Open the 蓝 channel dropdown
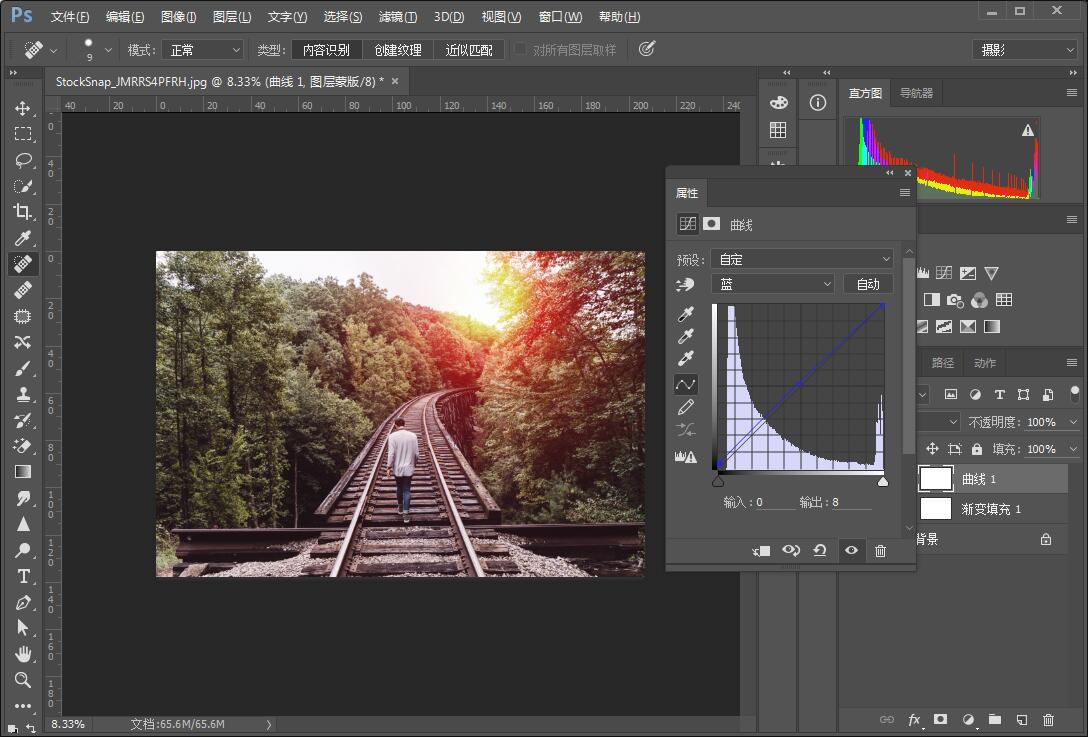 (772, 284)
